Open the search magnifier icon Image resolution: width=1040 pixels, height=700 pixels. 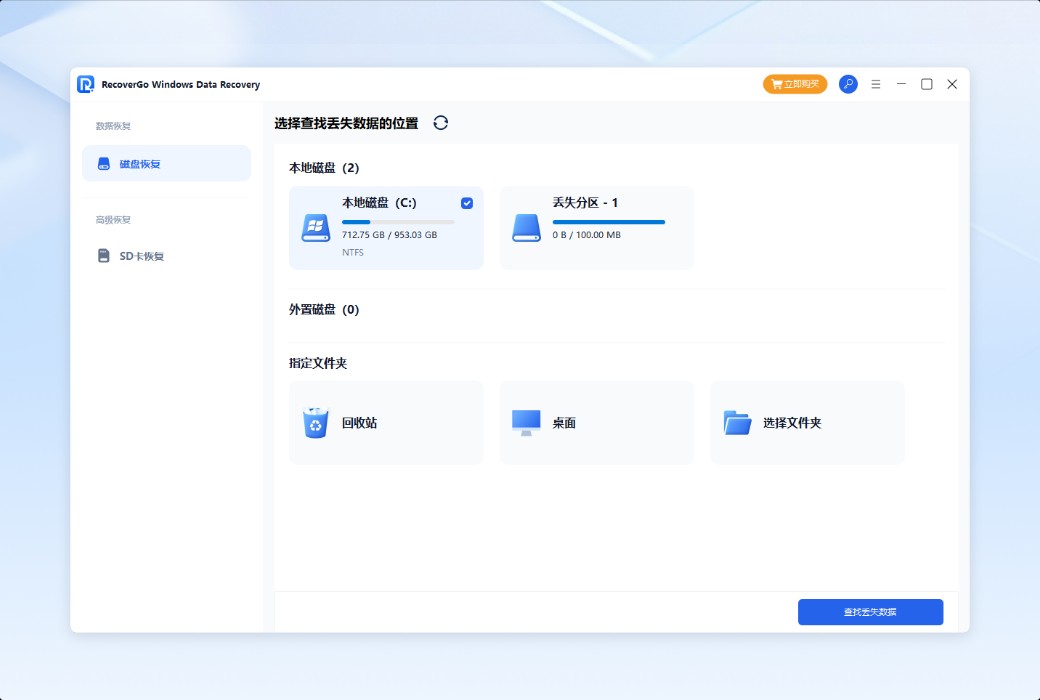848,84
